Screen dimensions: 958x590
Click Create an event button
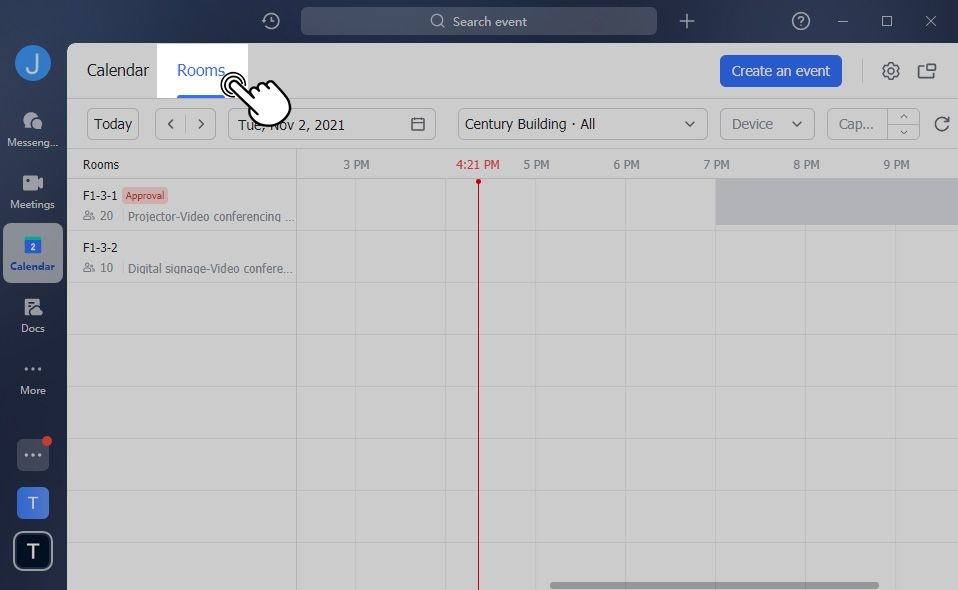pyautogui.click(x=780, y=71)
